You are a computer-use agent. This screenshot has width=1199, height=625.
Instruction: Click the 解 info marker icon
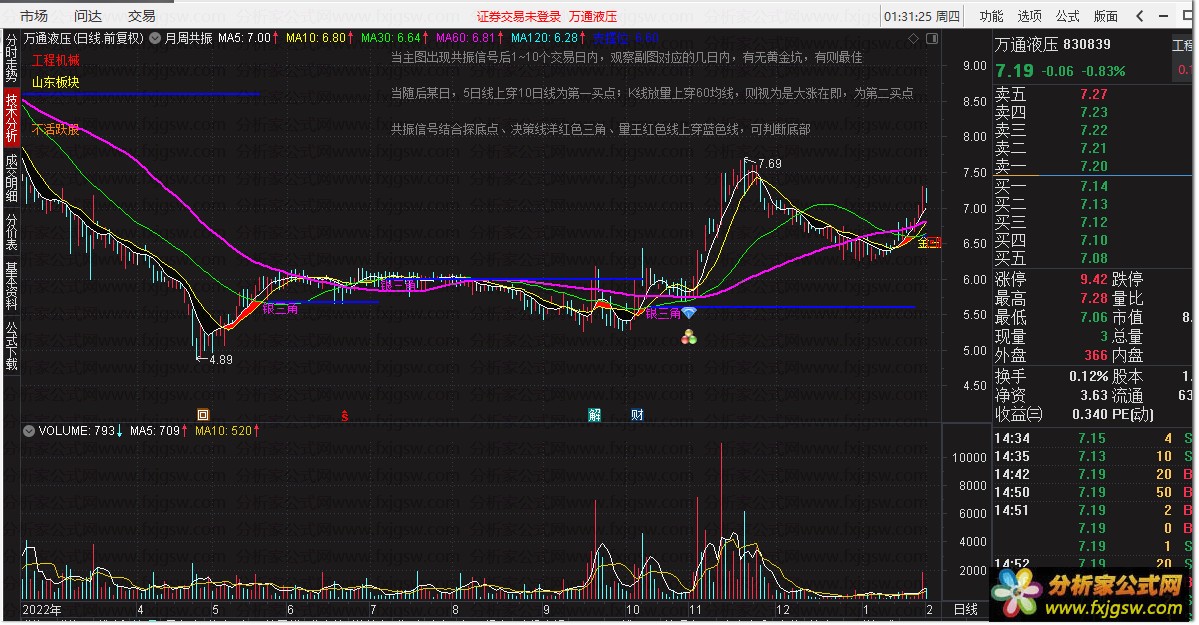click(x=594, y=415)
